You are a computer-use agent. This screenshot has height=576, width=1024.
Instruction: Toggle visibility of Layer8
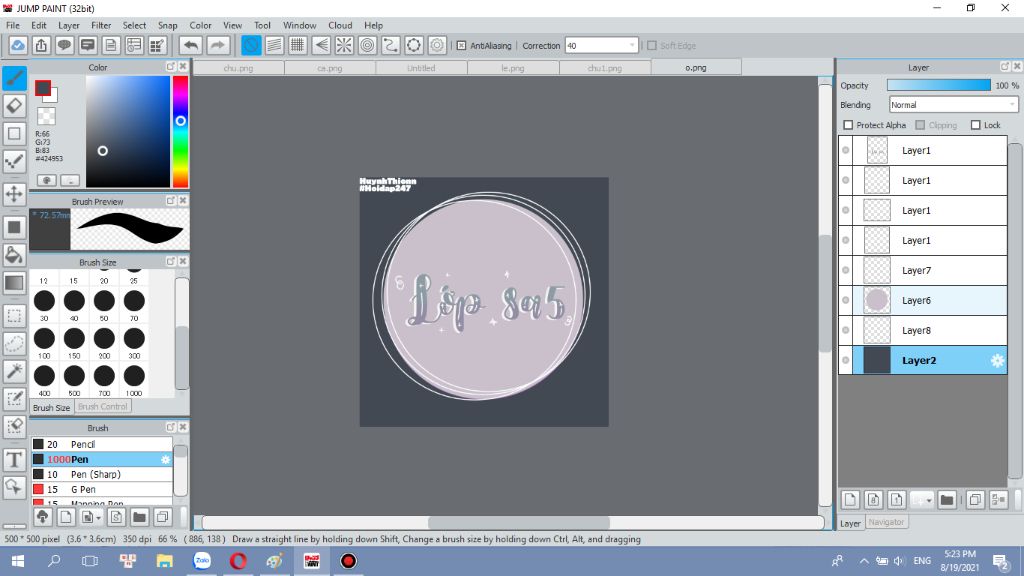point(846,330)
